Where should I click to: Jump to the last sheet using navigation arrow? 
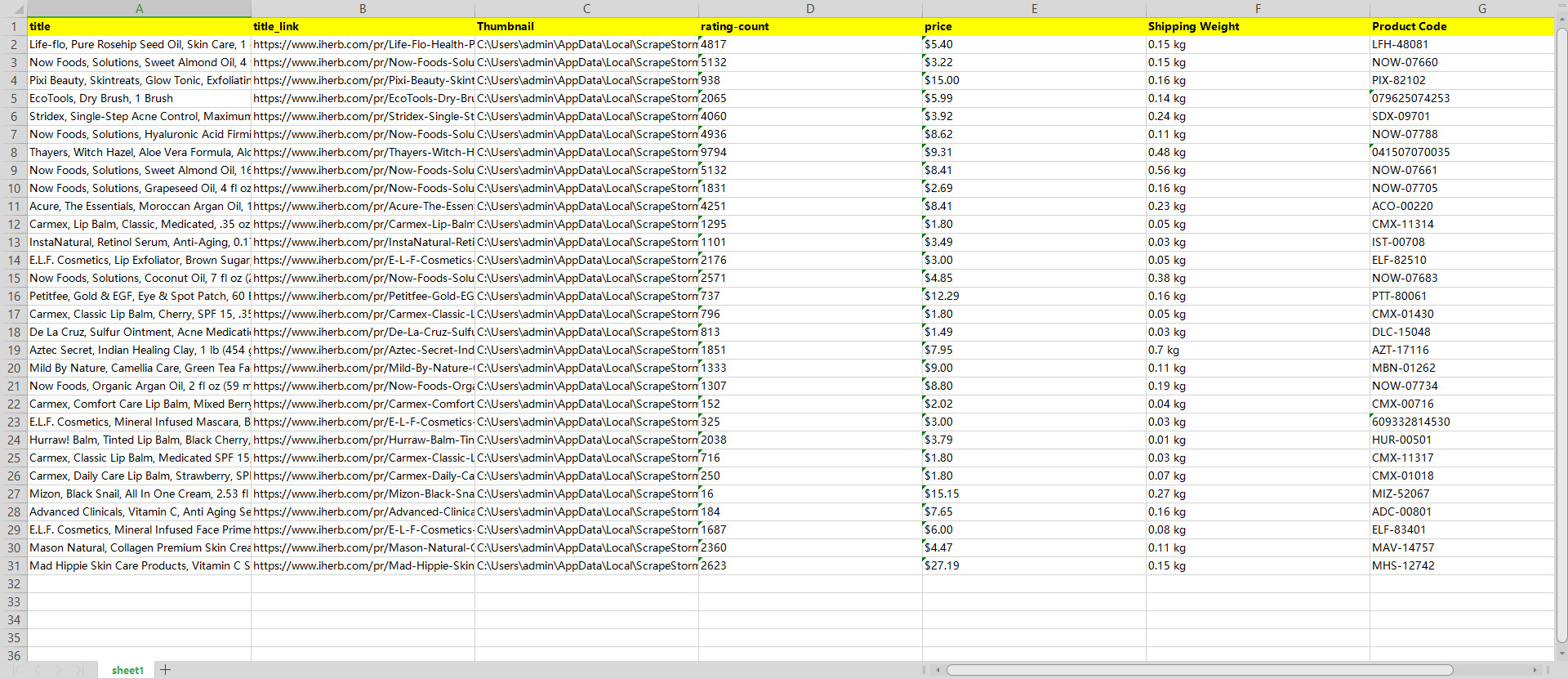coord(79,670)
